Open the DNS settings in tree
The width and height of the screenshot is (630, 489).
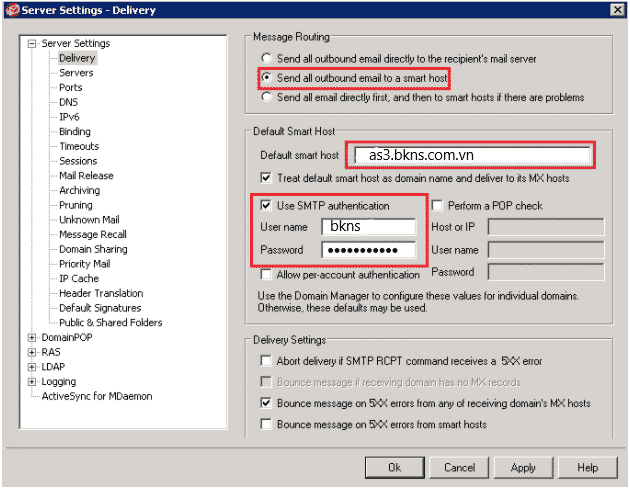point(69,102)
